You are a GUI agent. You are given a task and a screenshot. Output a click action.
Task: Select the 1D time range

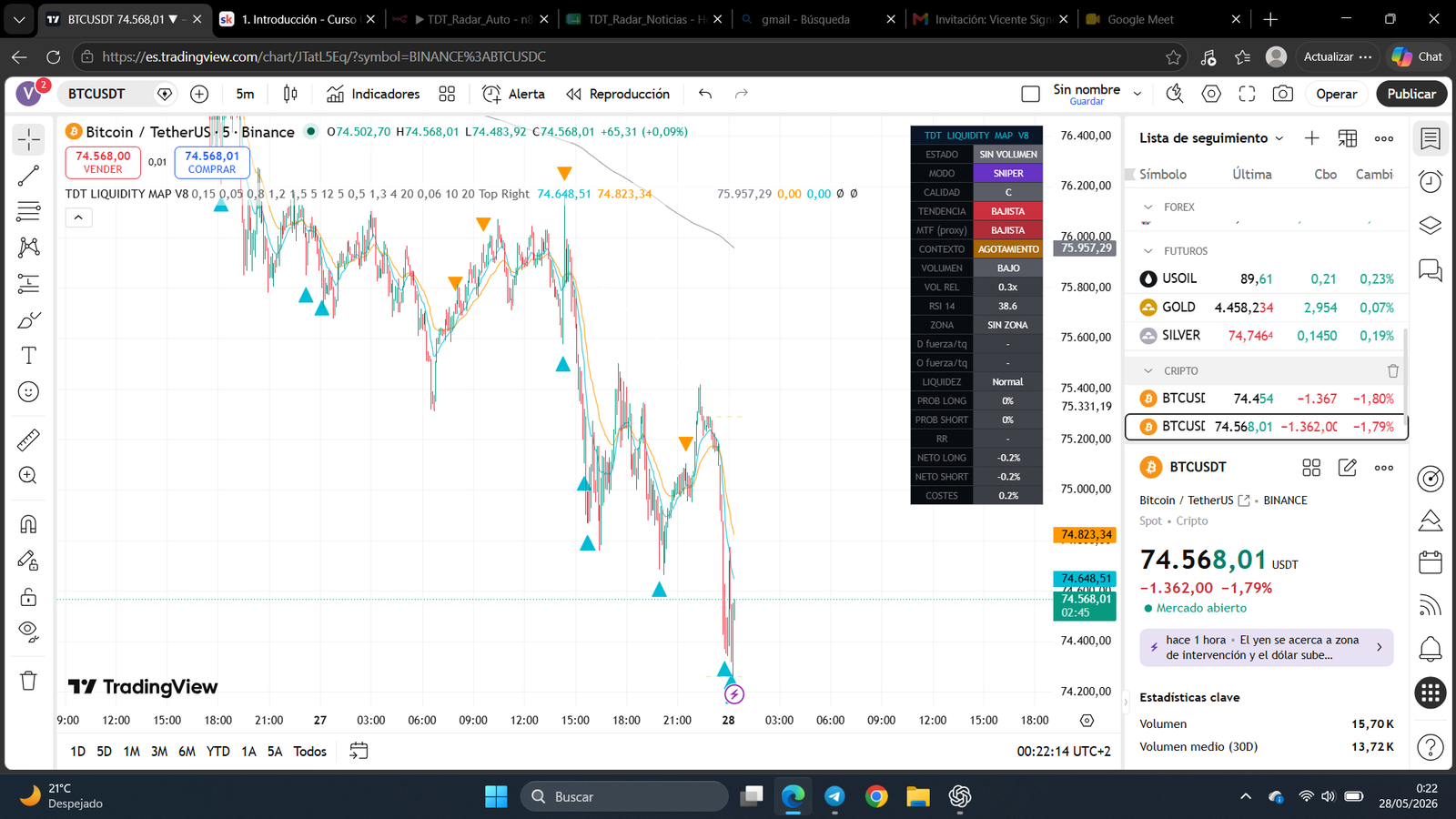coord(77,752)
